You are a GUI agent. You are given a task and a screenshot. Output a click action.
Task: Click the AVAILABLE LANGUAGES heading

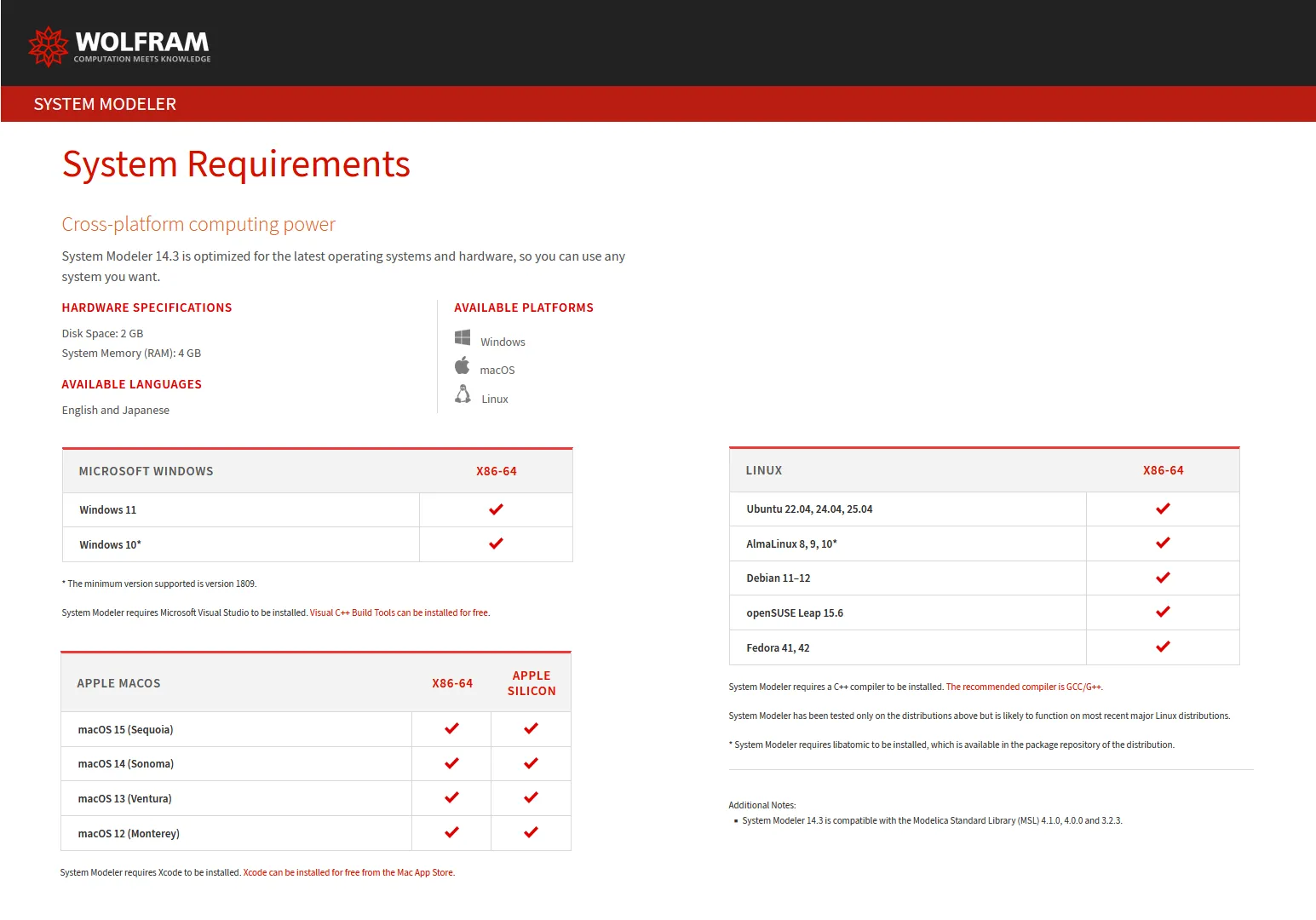[131, 384]
